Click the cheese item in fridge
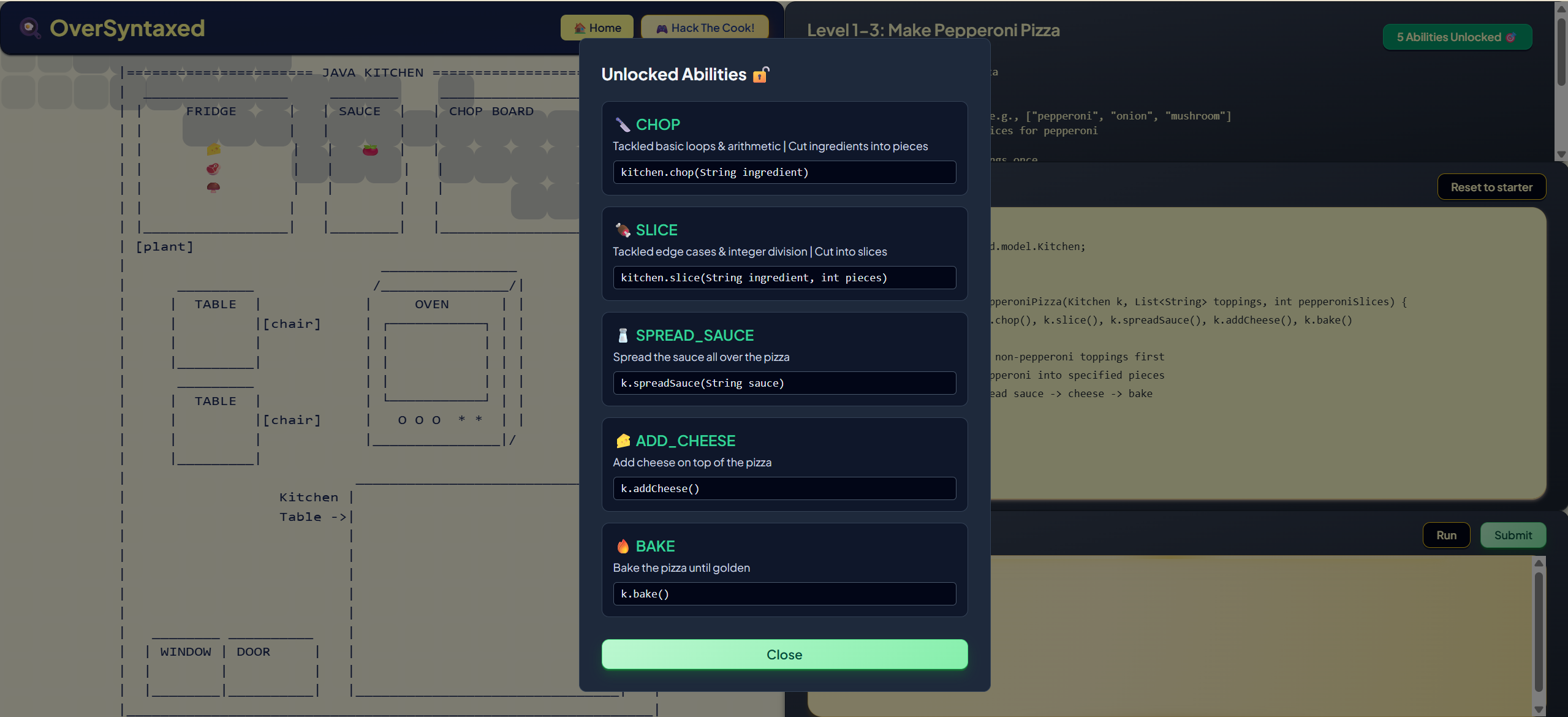The width and height of the screenshot is (1568, 717). [213, 149]
